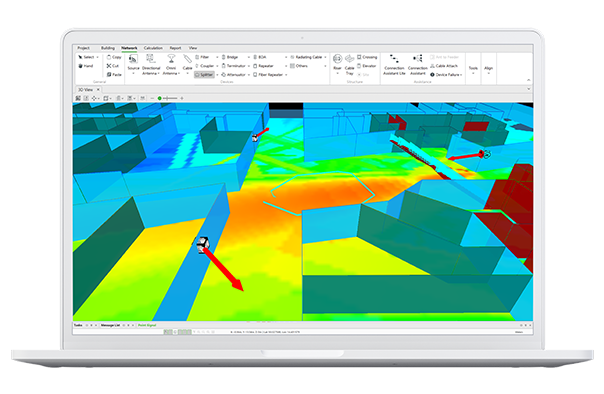Add a Bridge device
604x394 pixels.
[230, 57]
